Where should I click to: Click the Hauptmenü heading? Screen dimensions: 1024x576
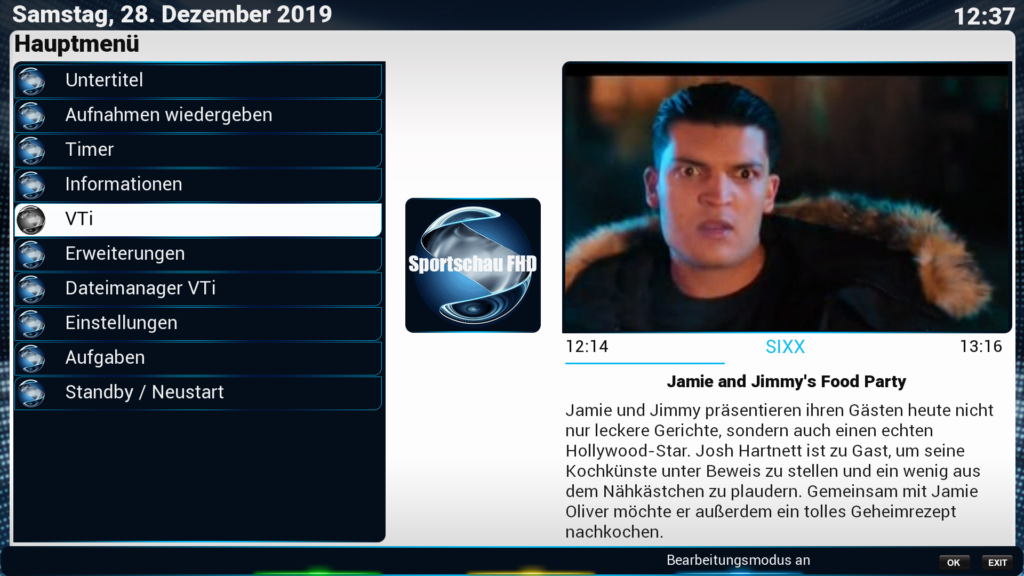click(77, 44)
